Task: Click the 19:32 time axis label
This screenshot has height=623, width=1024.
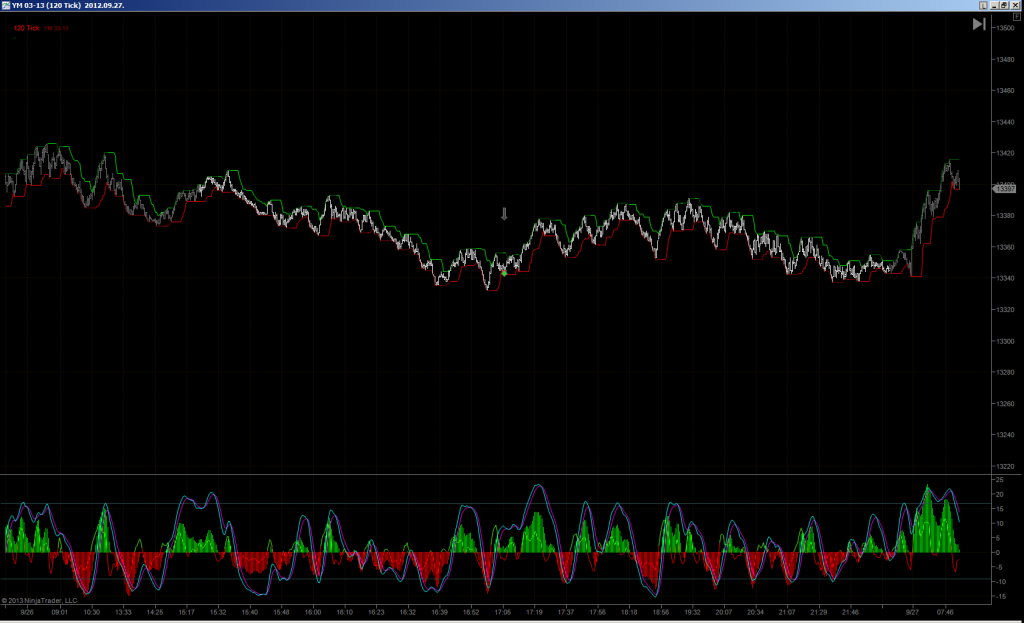Action: [x=692, y=613]
